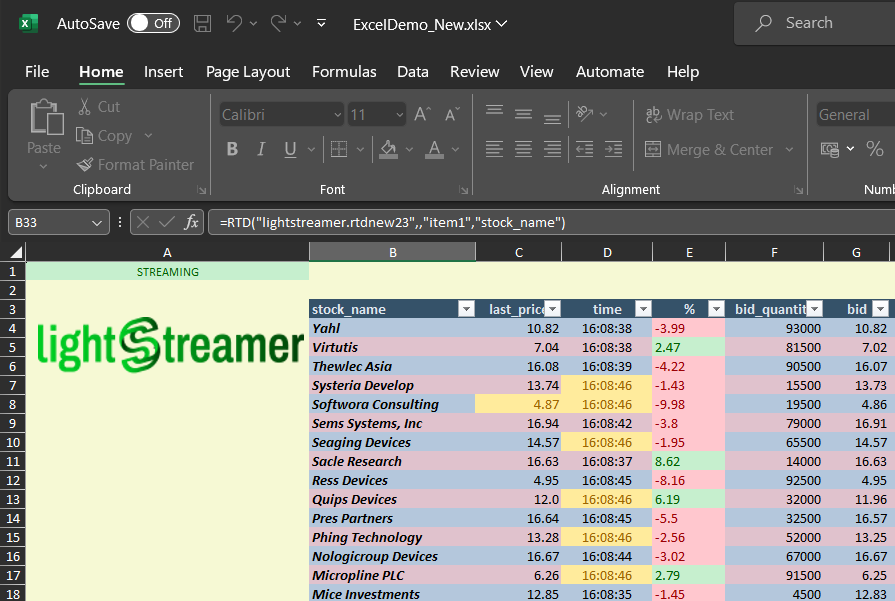This screenshot has height=601, width=895.
Task: Click the Font Color letter A
Action: [434, 149]
